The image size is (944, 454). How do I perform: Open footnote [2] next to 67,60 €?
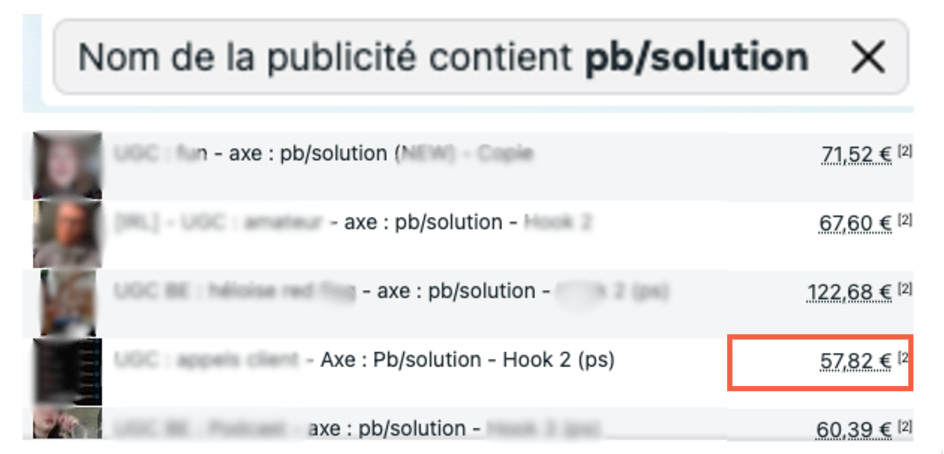(905, 220)
